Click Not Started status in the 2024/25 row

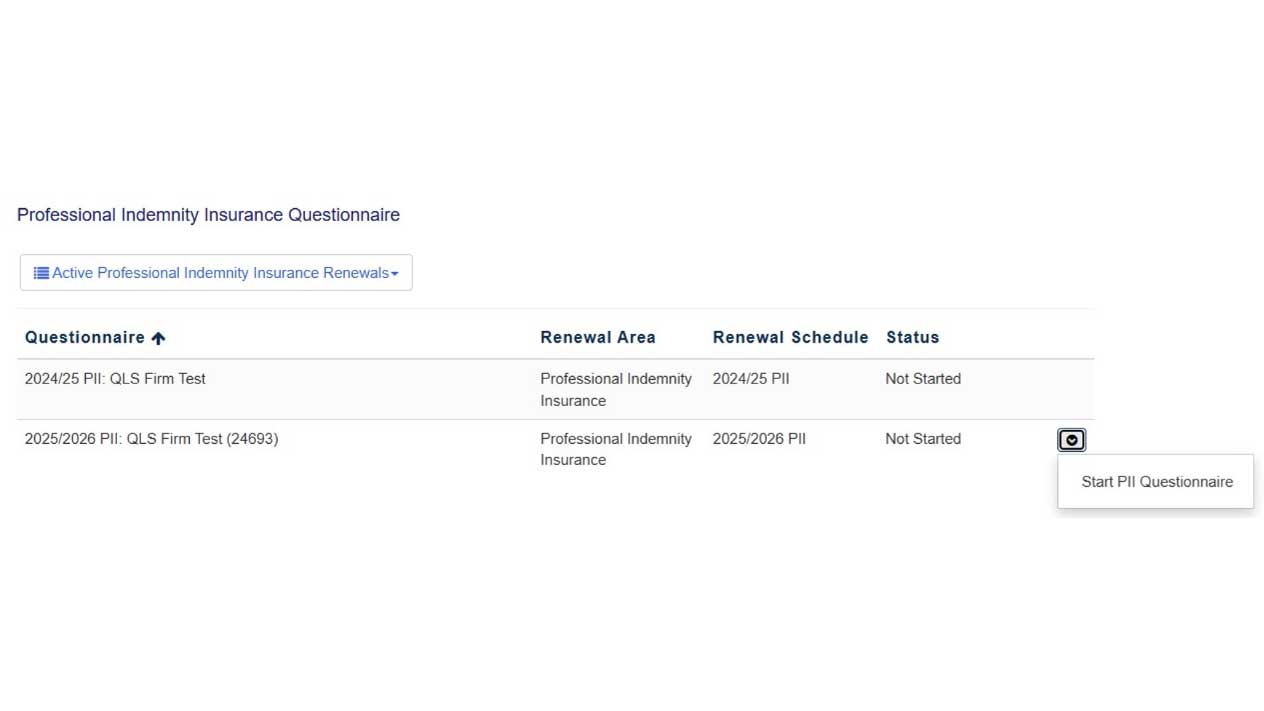click(922, 379)
